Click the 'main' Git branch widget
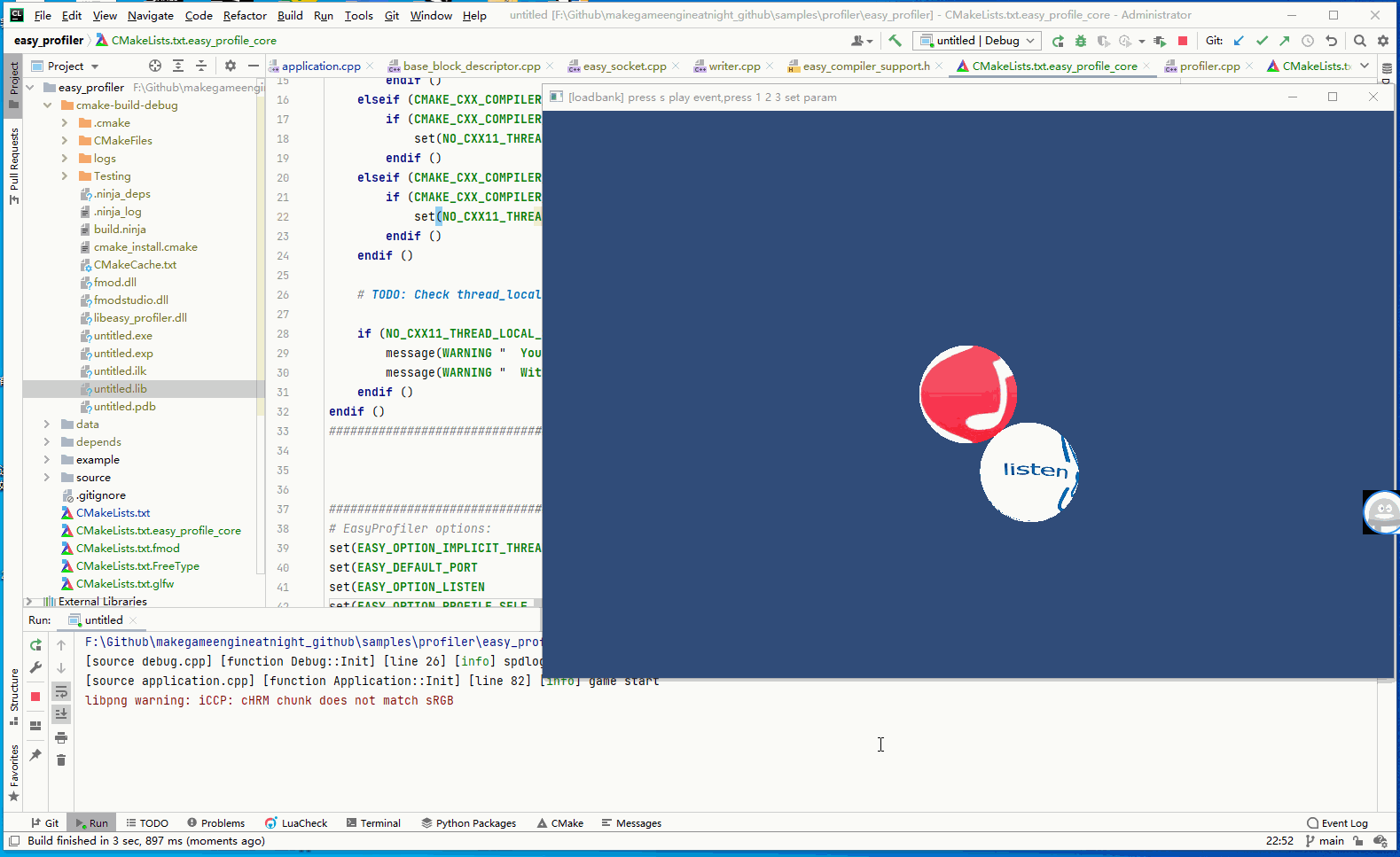This screenshot has height=857, width=1400. [1325, 841]
